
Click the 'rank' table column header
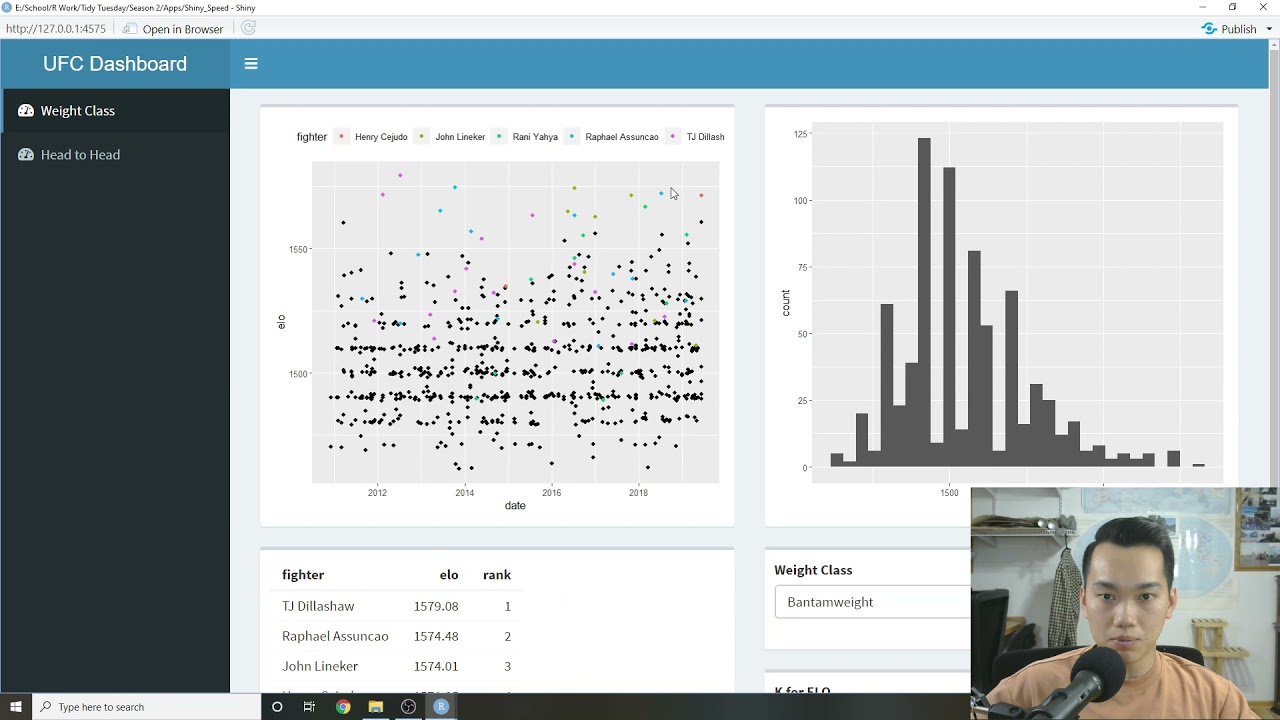(x=497, y=575)
